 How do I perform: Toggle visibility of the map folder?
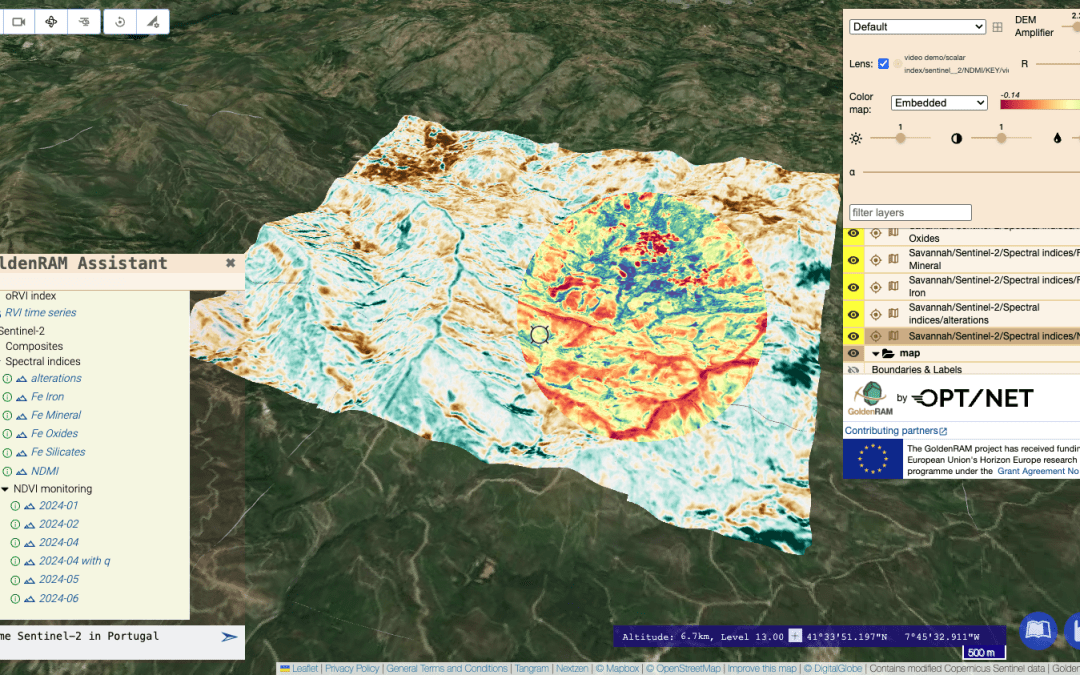853,353
